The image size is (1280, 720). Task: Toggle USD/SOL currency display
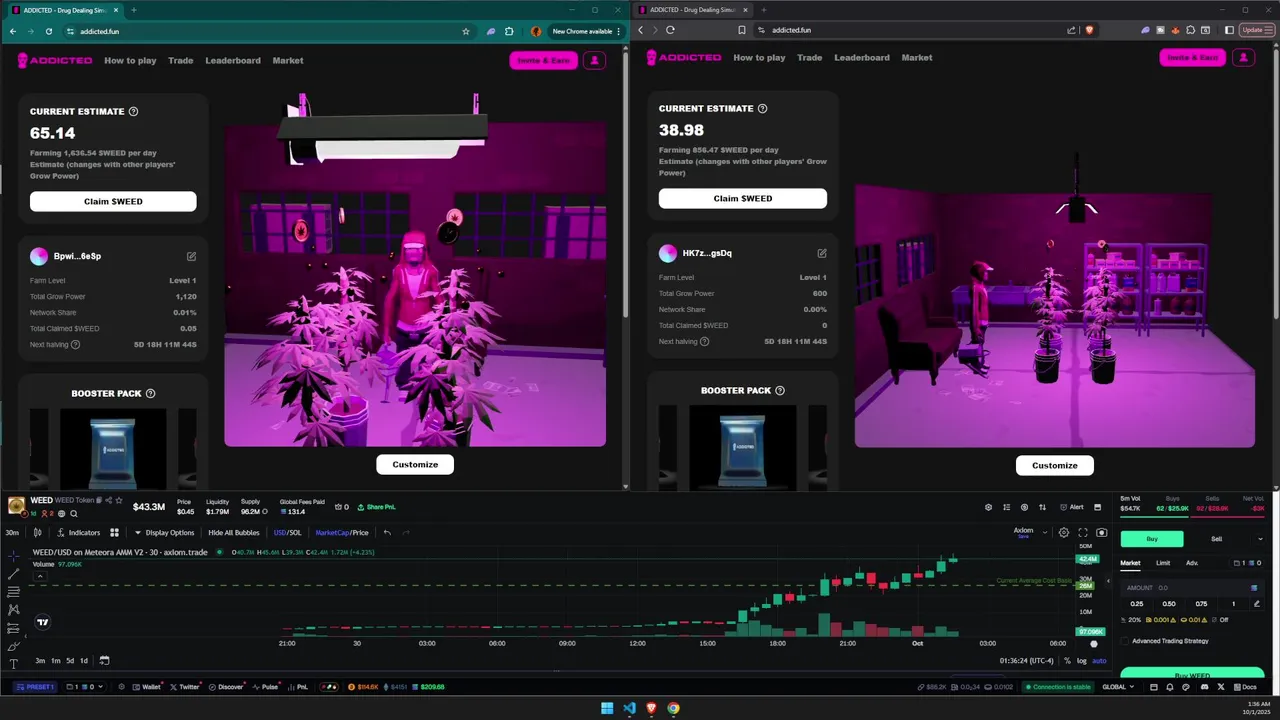287,533
